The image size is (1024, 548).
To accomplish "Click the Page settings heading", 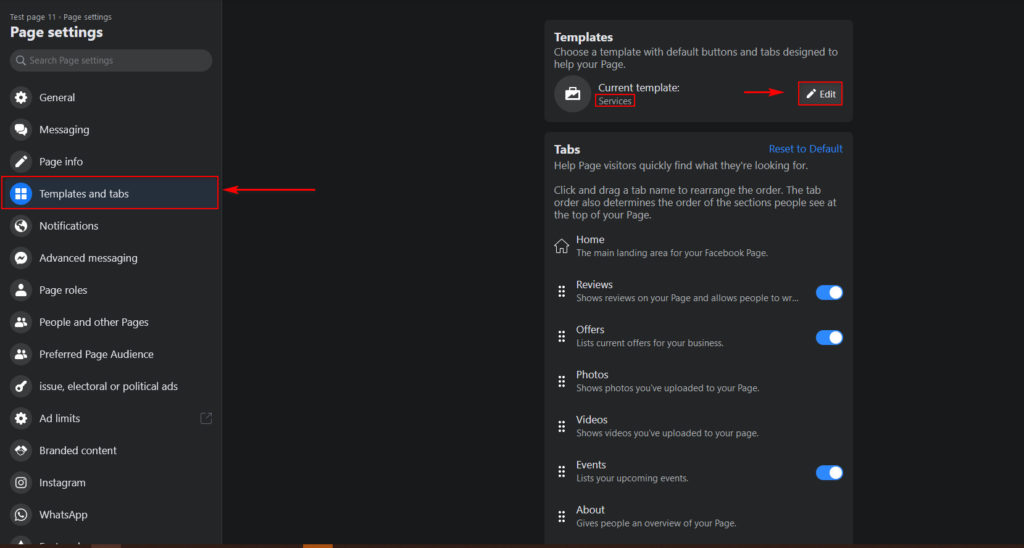I will (x=56, y=32).
